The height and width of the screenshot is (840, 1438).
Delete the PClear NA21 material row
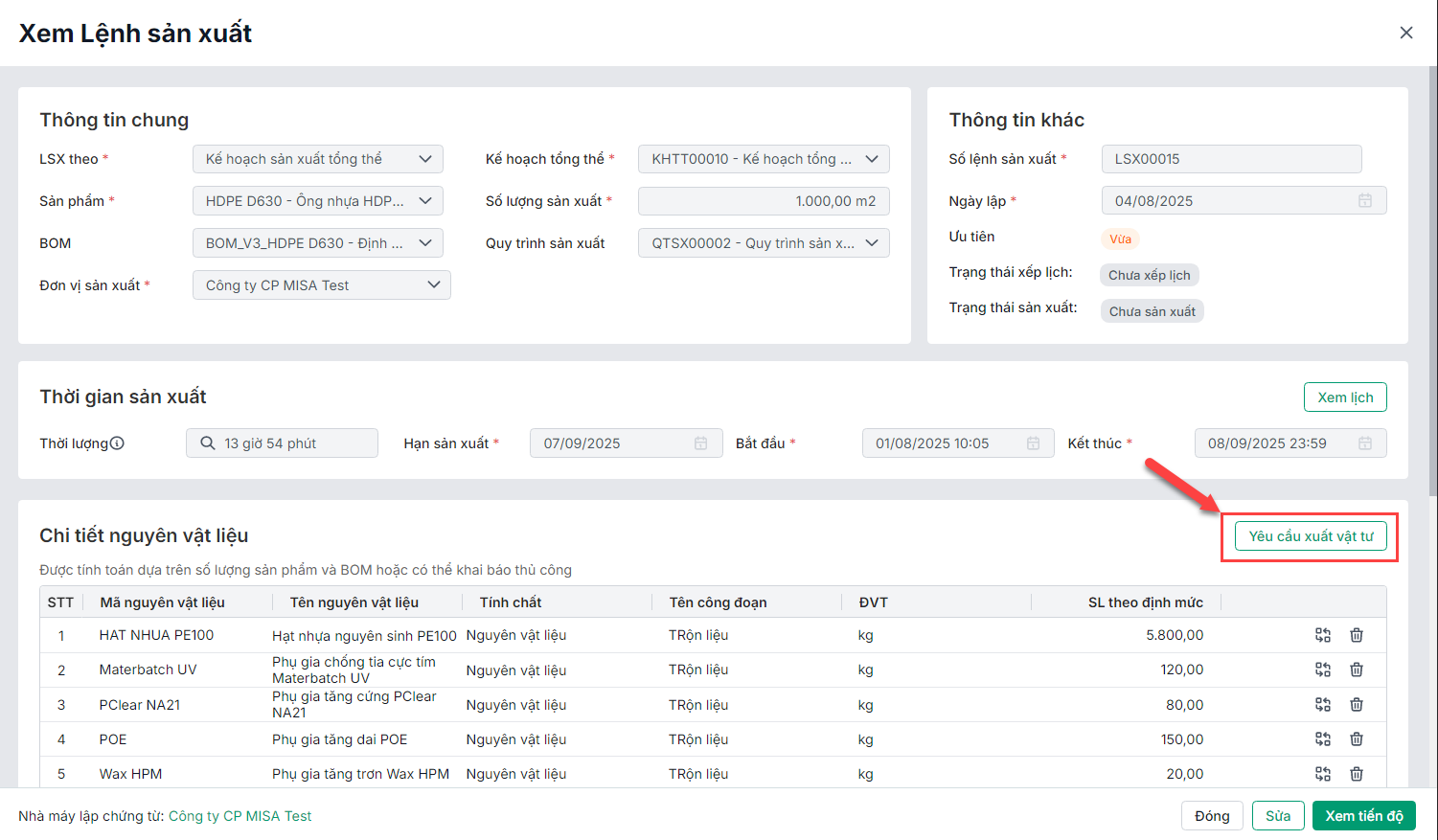click(1357, 705)
